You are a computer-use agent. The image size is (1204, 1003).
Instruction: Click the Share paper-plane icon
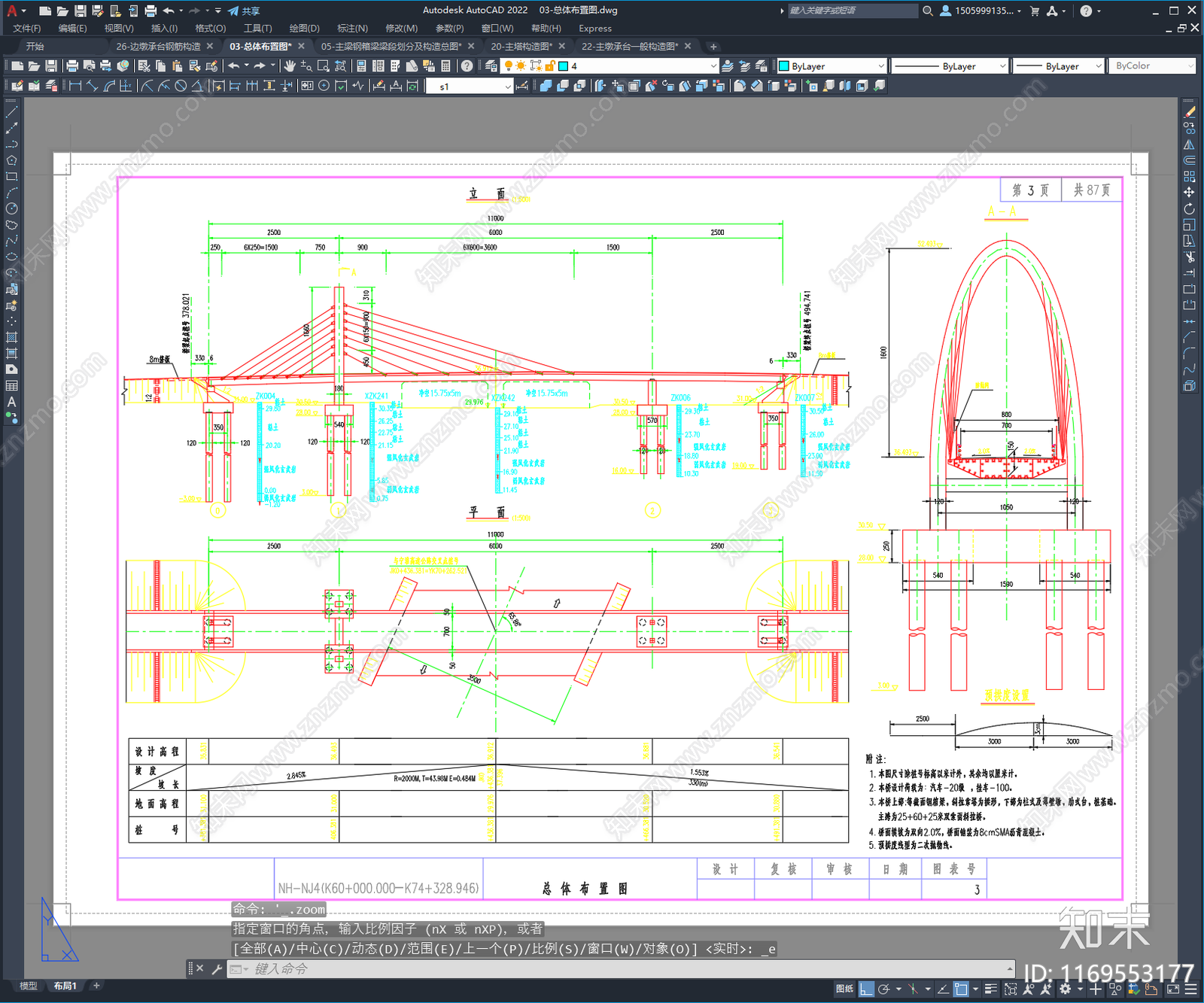233,11
